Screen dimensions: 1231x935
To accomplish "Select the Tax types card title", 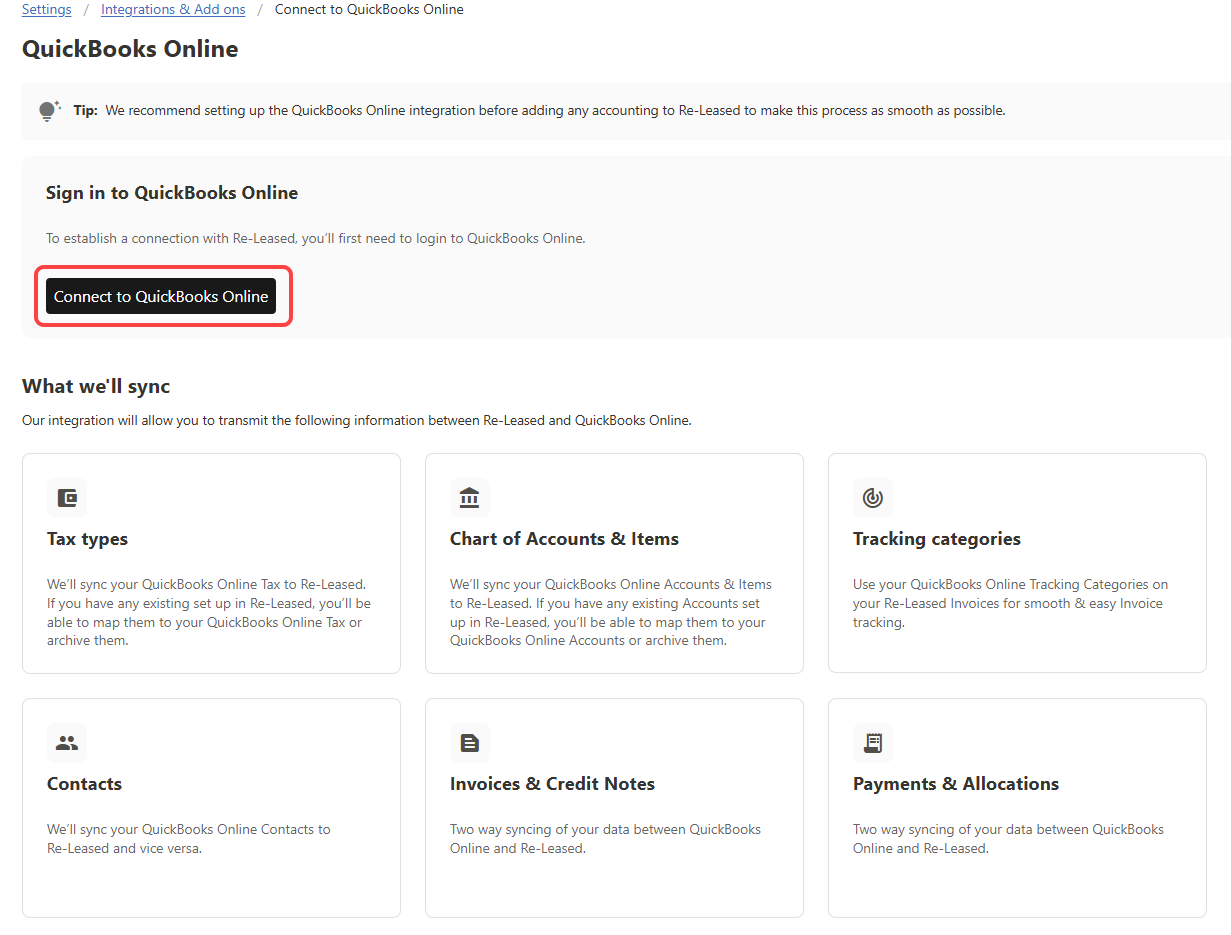I will click(x=87, y=539).
